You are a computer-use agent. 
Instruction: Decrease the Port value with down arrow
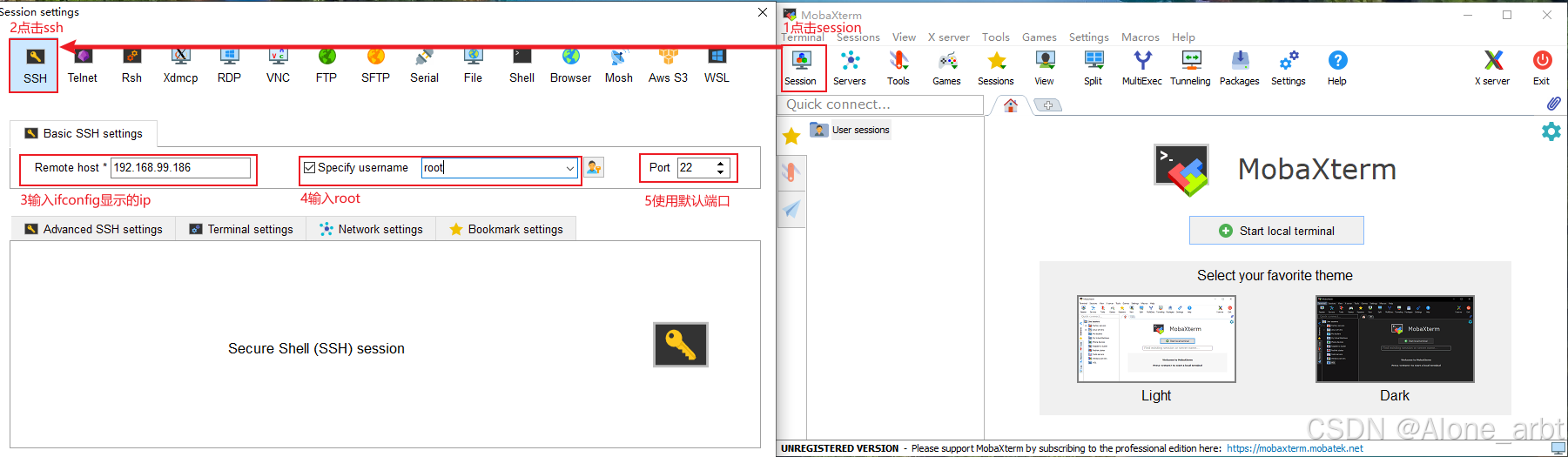tap(721, 172)
